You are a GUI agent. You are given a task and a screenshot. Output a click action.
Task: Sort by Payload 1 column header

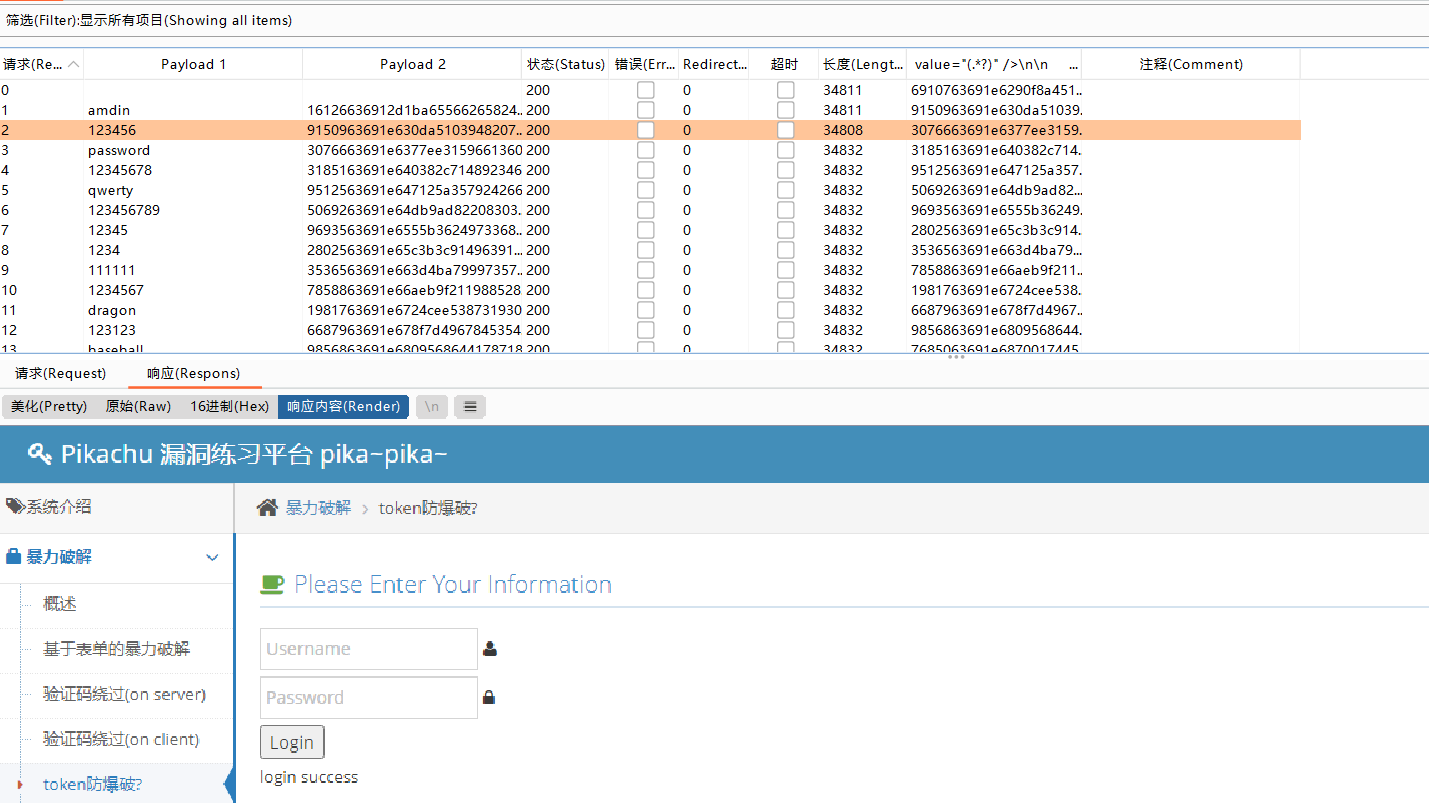[193, 64]
